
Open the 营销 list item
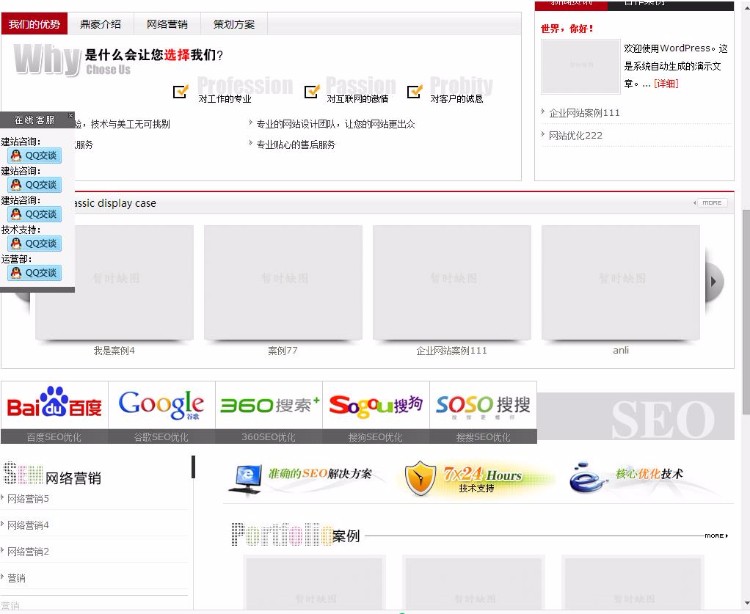point(16,578)
